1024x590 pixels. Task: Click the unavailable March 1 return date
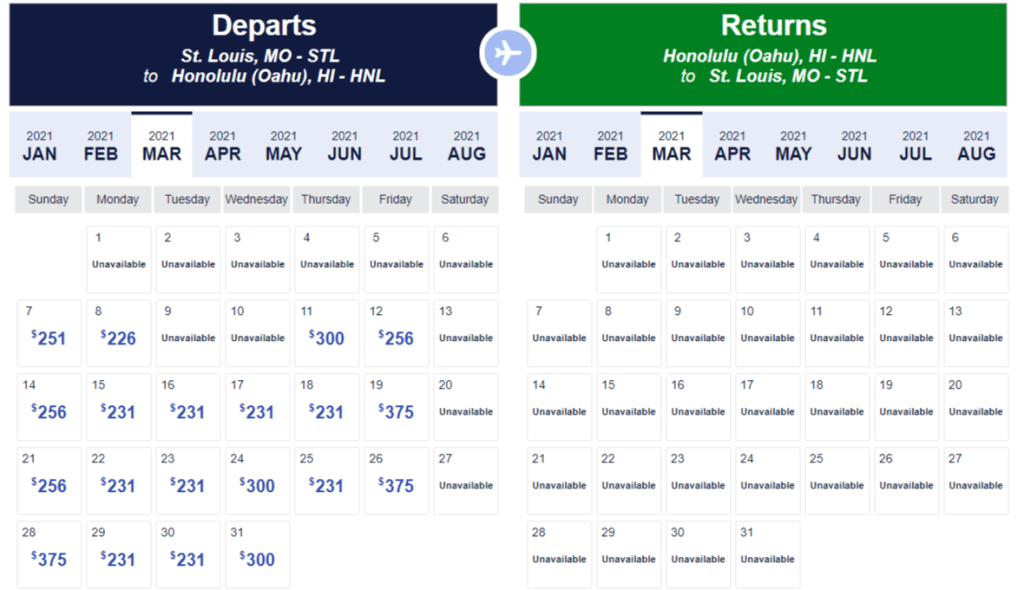[628, 259]
